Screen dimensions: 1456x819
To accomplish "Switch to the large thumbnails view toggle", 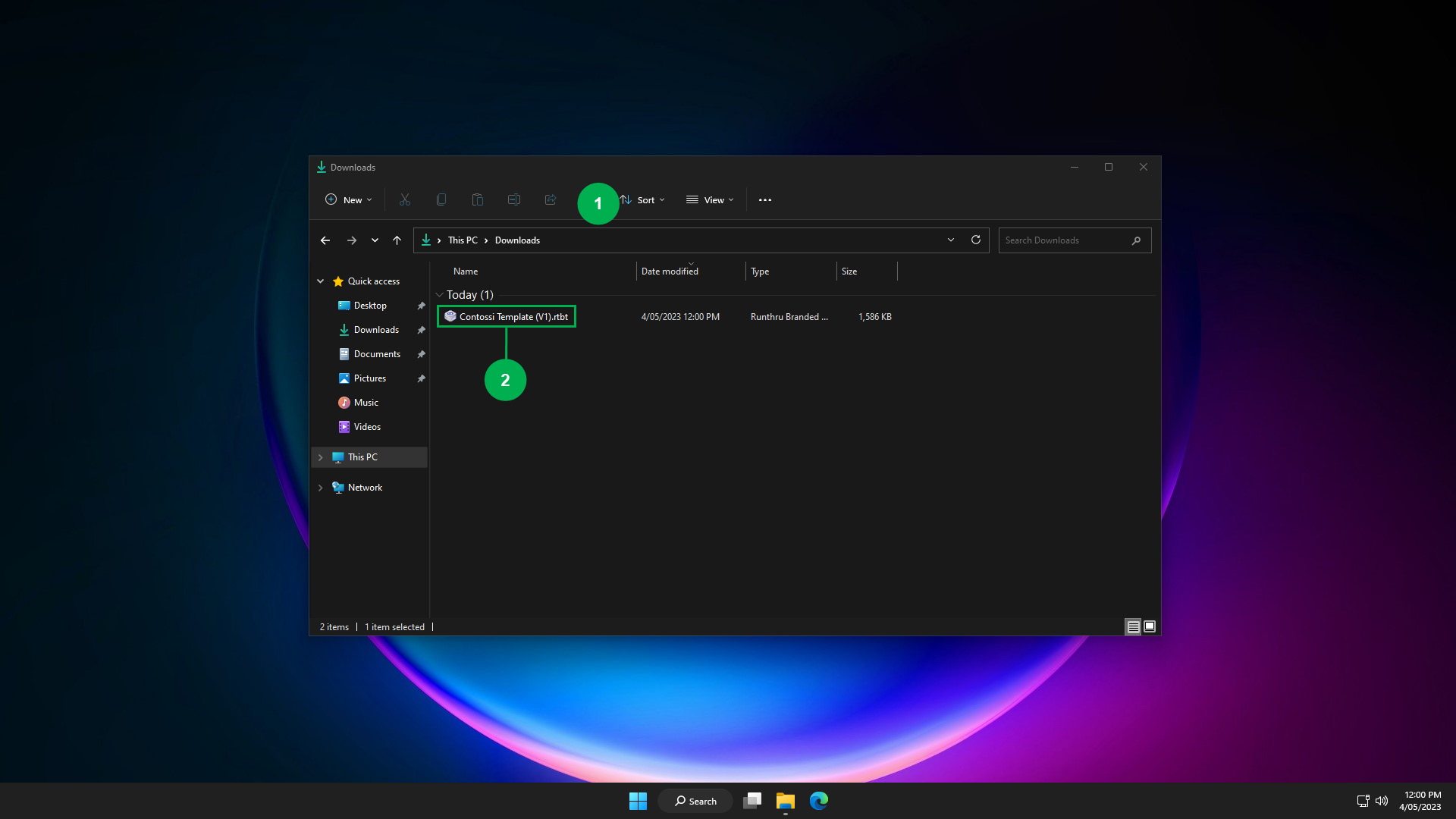I will [1150, 626].
